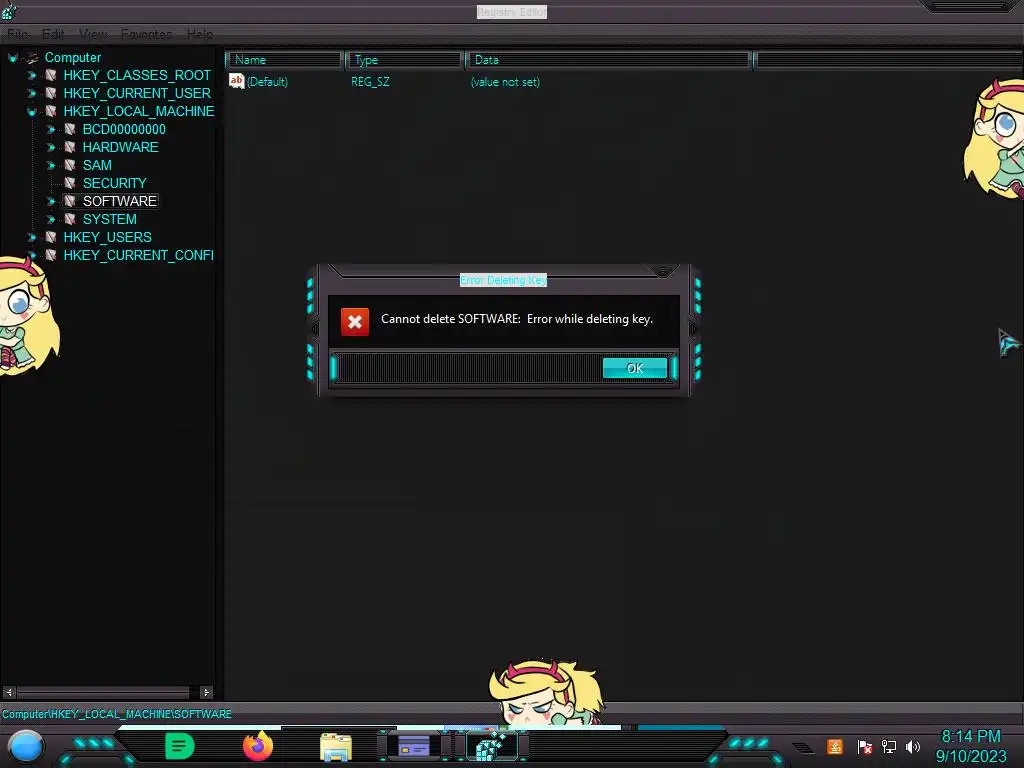Click the SOFTWARE key icon
This screenshot has width=1024, height=768.
[70, 201]
